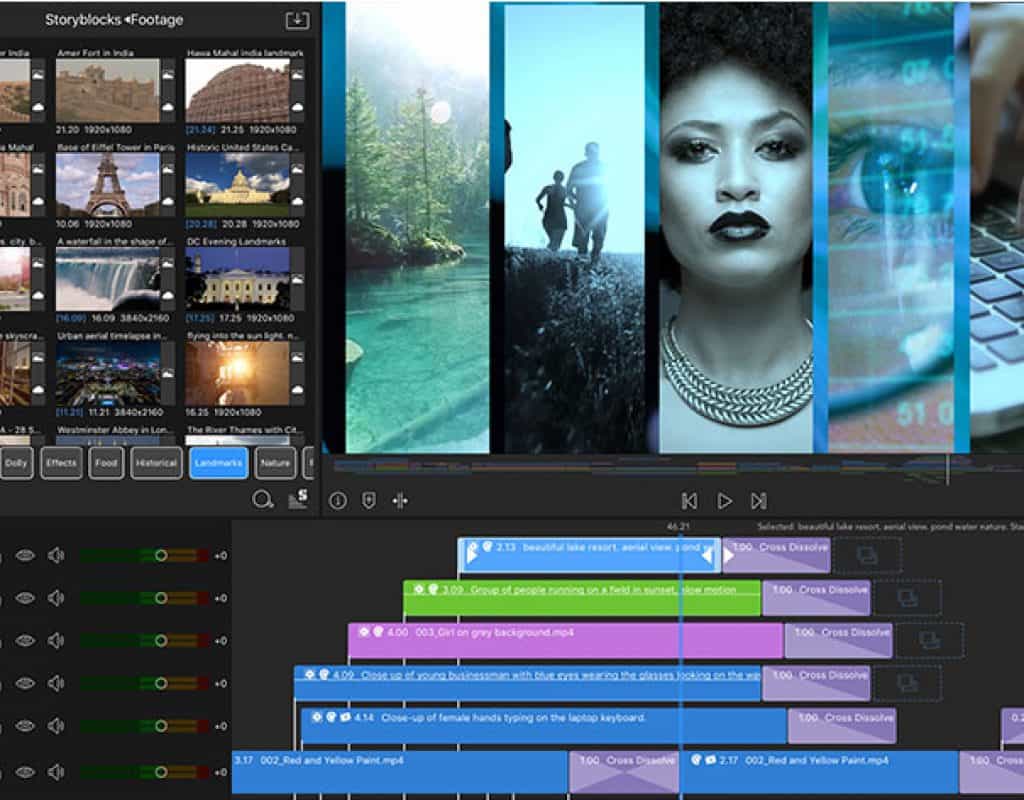The height and width of the screenshot is (800, 1024).
Task: Mute audio on Red and Yellow Paint track
Action: point(56,772)
